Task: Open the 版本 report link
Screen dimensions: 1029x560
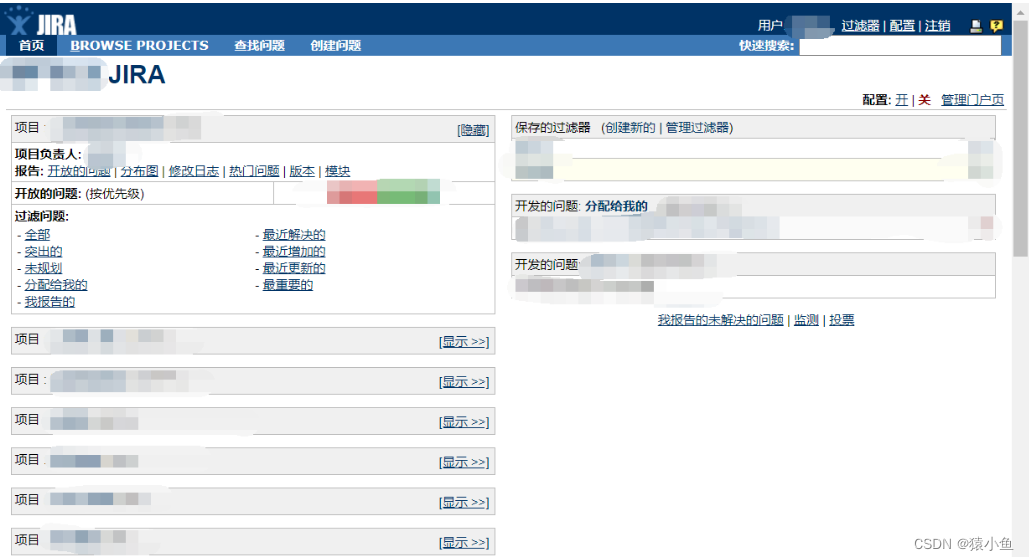Action: 302,171
